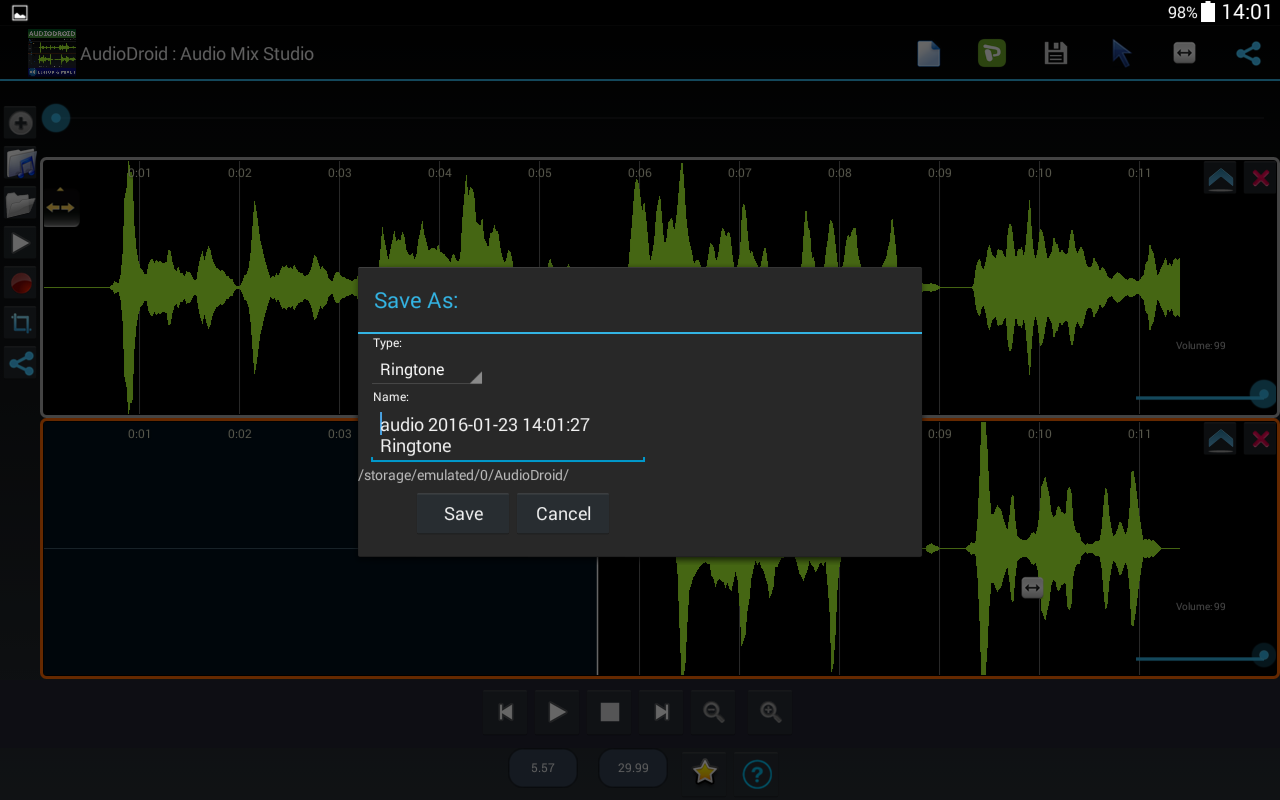This screenshot has height=800, width=1280.
Task: Skip to the end of the mix
Action: click(662, 712)
